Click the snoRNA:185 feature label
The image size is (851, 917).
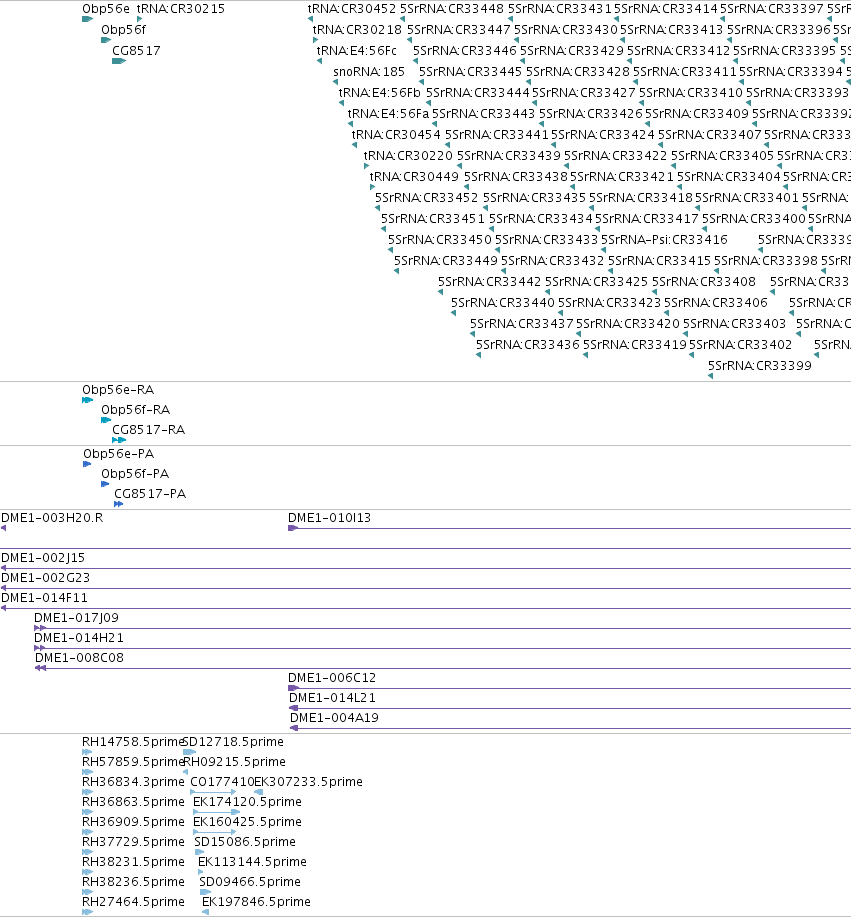369,72
